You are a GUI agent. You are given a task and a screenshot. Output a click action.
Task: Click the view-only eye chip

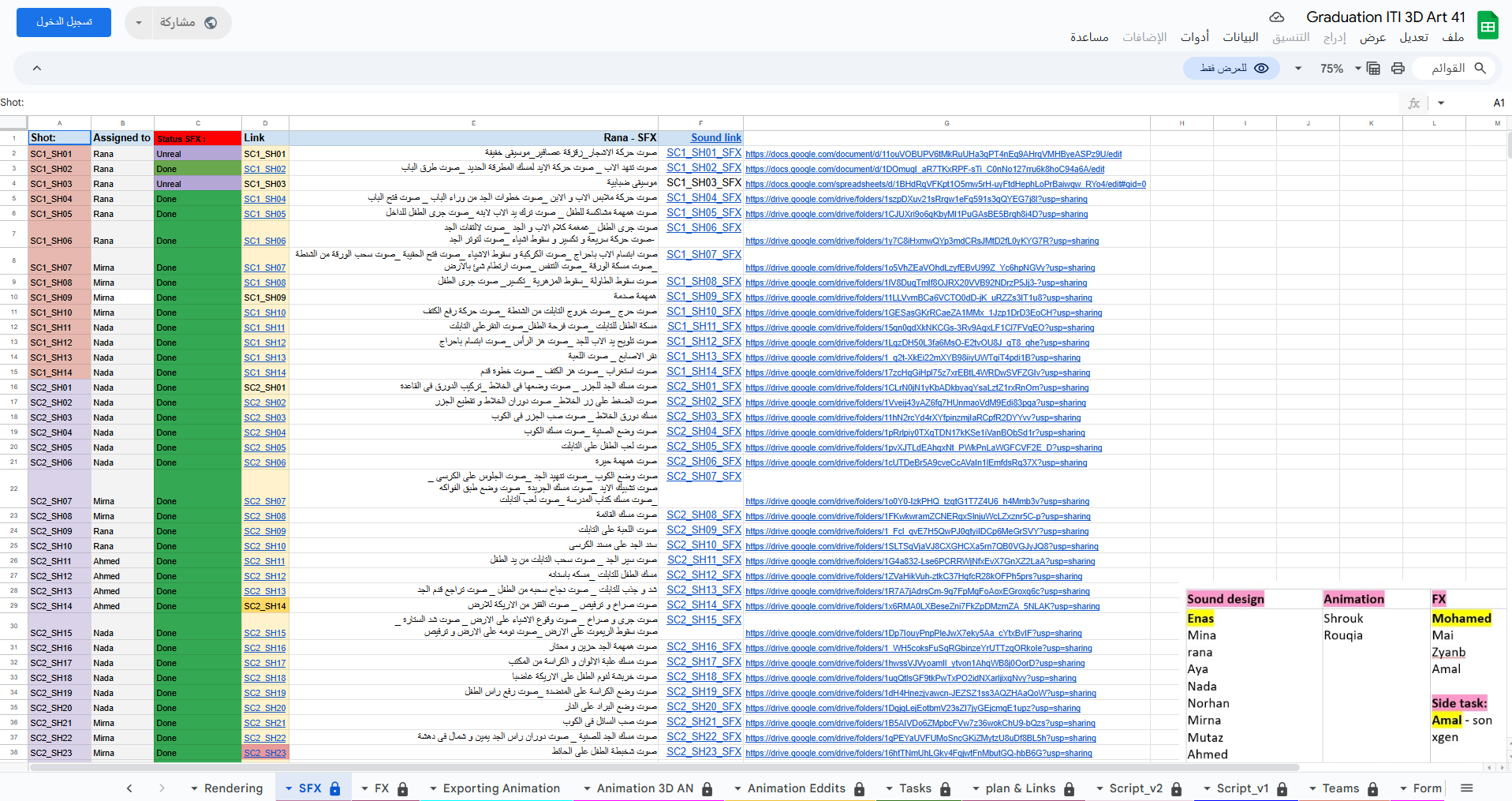[1234, 69]
